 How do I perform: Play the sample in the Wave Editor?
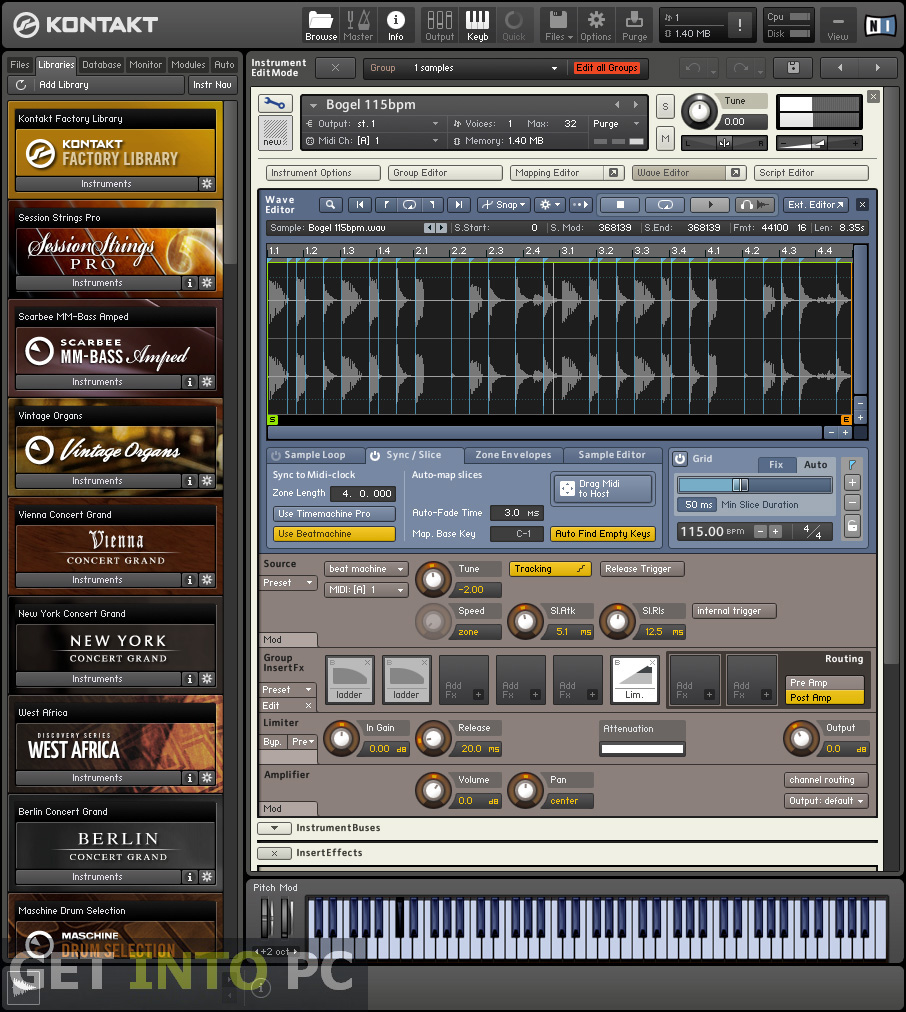[710, 205]
